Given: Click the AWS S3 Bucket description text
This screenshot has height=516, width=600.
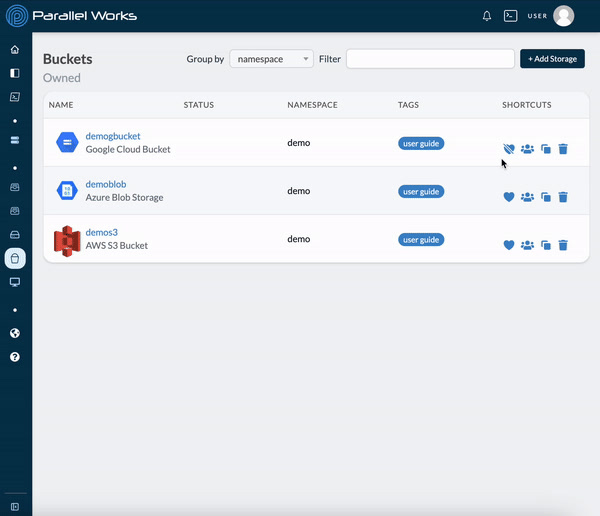Looking at the screenshot, I should click(x=116, y=246).
